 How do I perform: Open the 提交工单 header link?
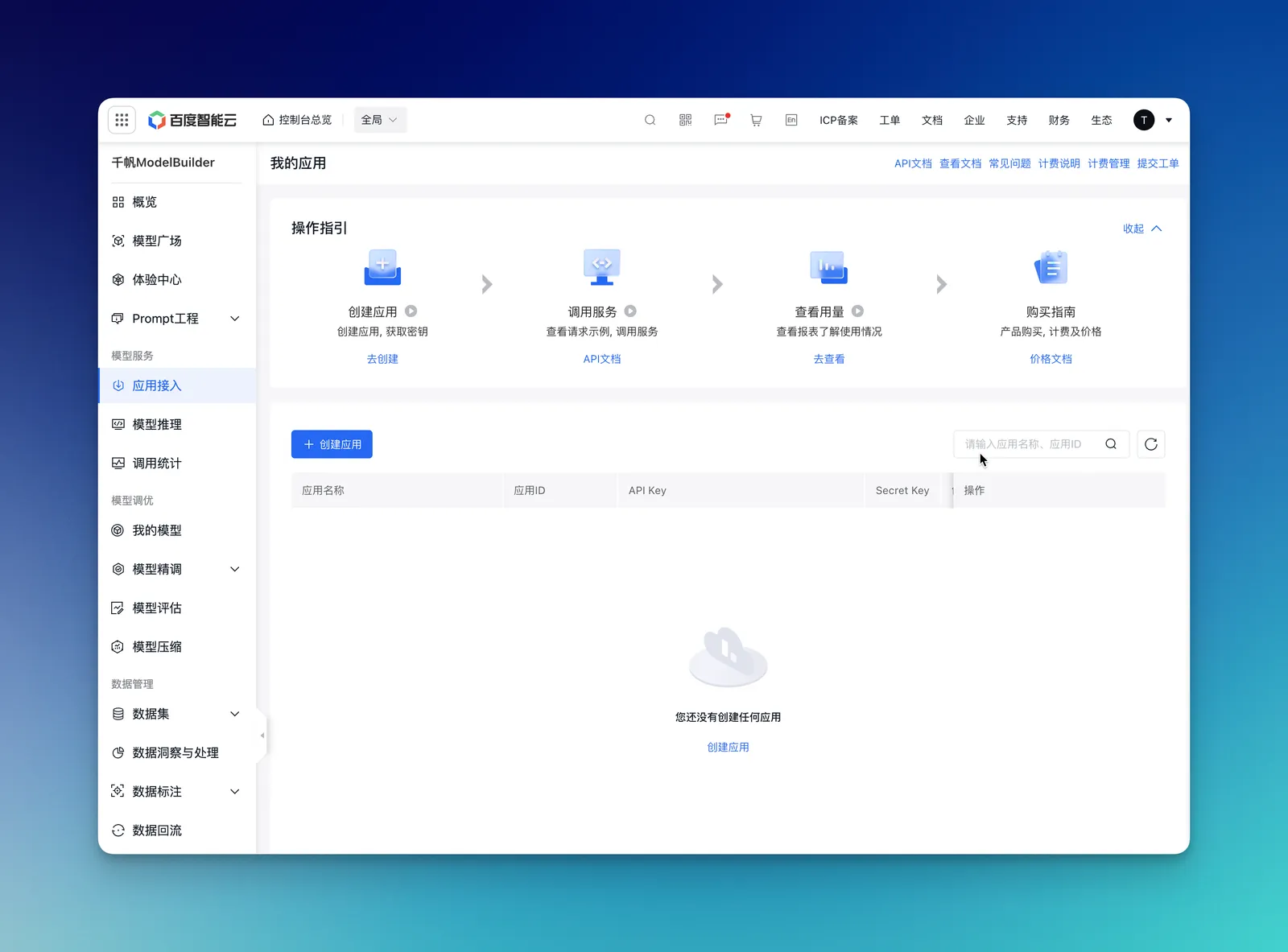1158,163
